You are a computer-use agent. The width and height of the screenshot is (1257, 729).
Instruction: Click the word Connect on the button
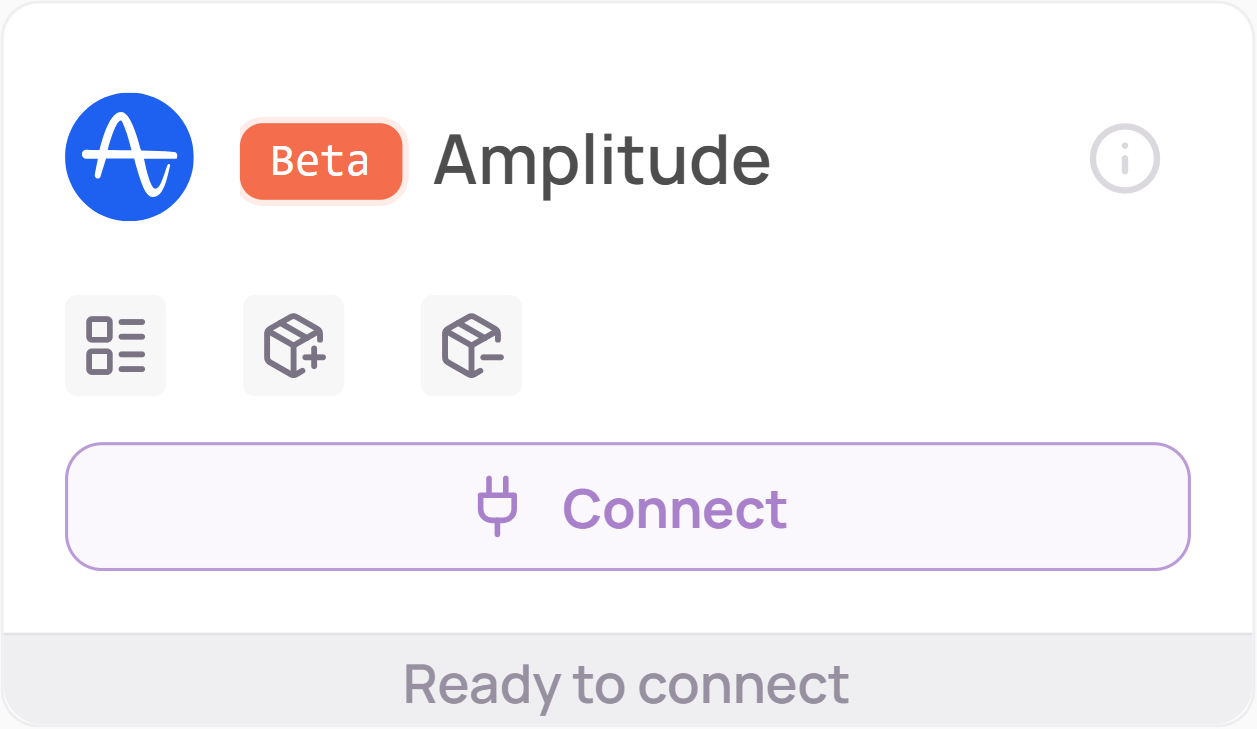click(675, 508)
